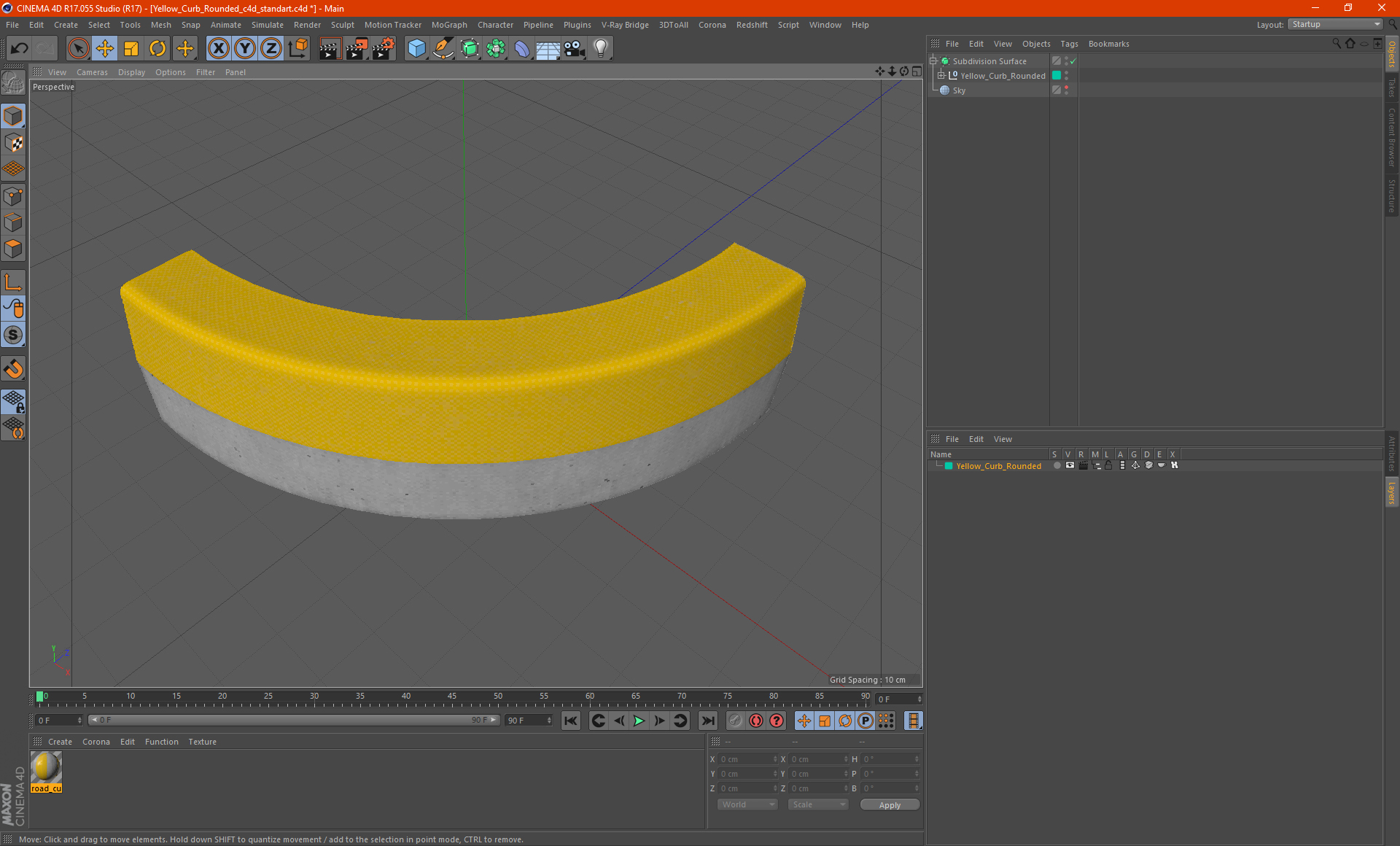Toggle Autokeying button
Image resolution: width=1400 pixels, height=846 pixels.
756,721
